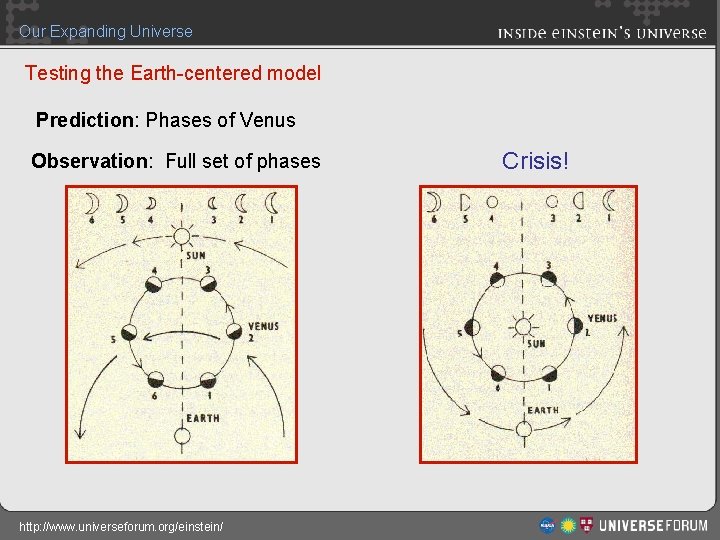Click the NASA logo in footer
This screenshot has height=540, width=720.
point(547,525)
